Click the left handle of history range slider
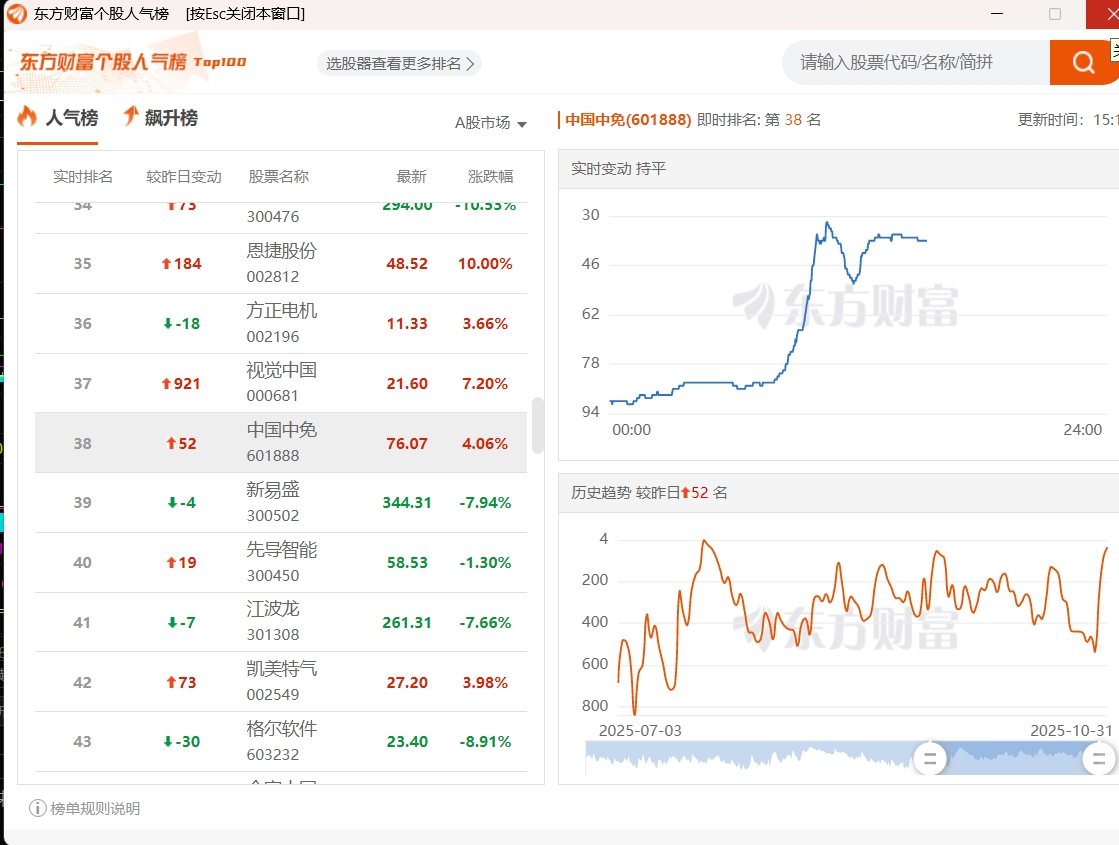 click(x=929, y=759)
